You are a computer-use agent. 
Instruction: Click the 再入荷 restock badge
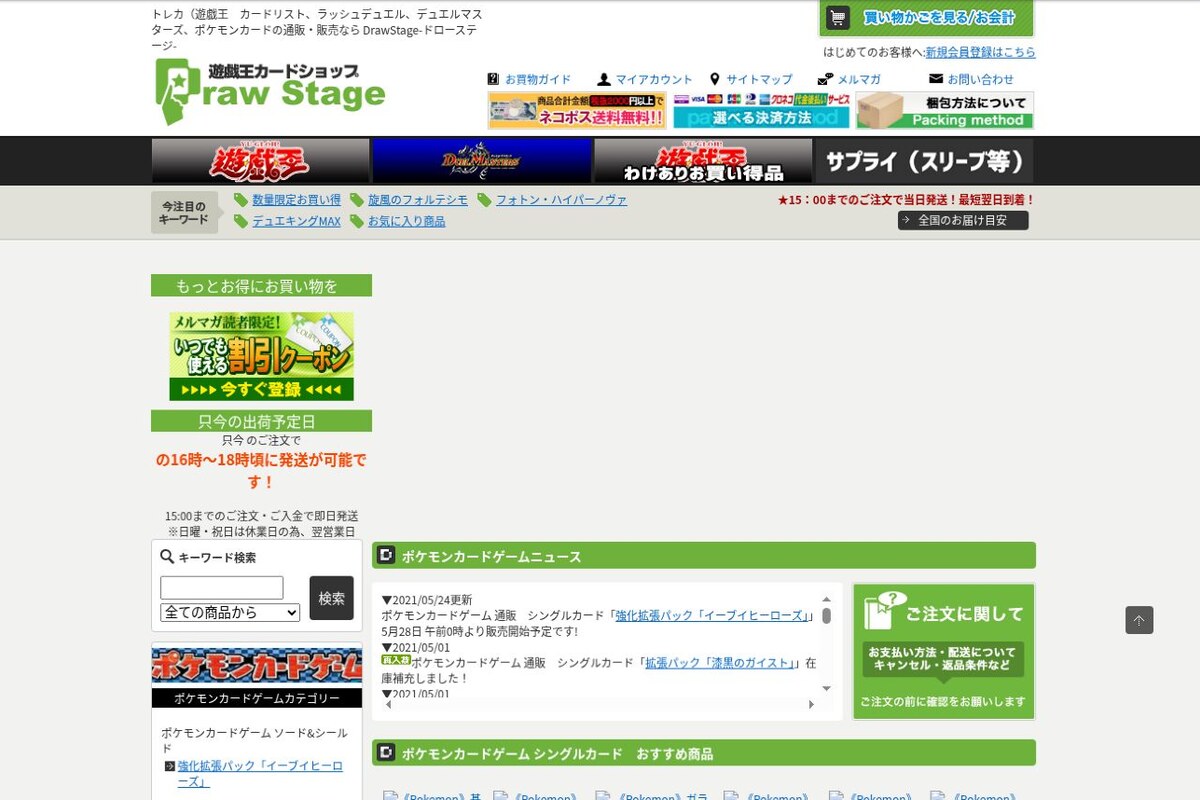click(x=396, y=660)
